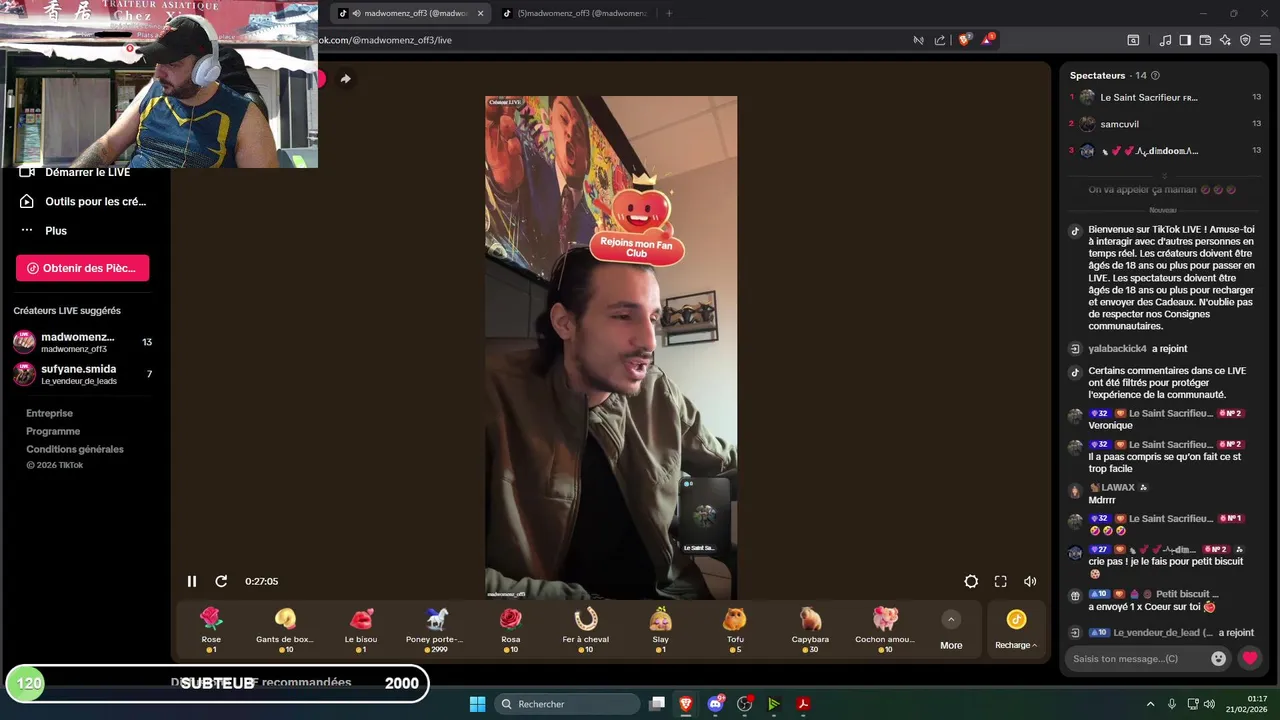Share the live with the arrow icon

(345, 79)
